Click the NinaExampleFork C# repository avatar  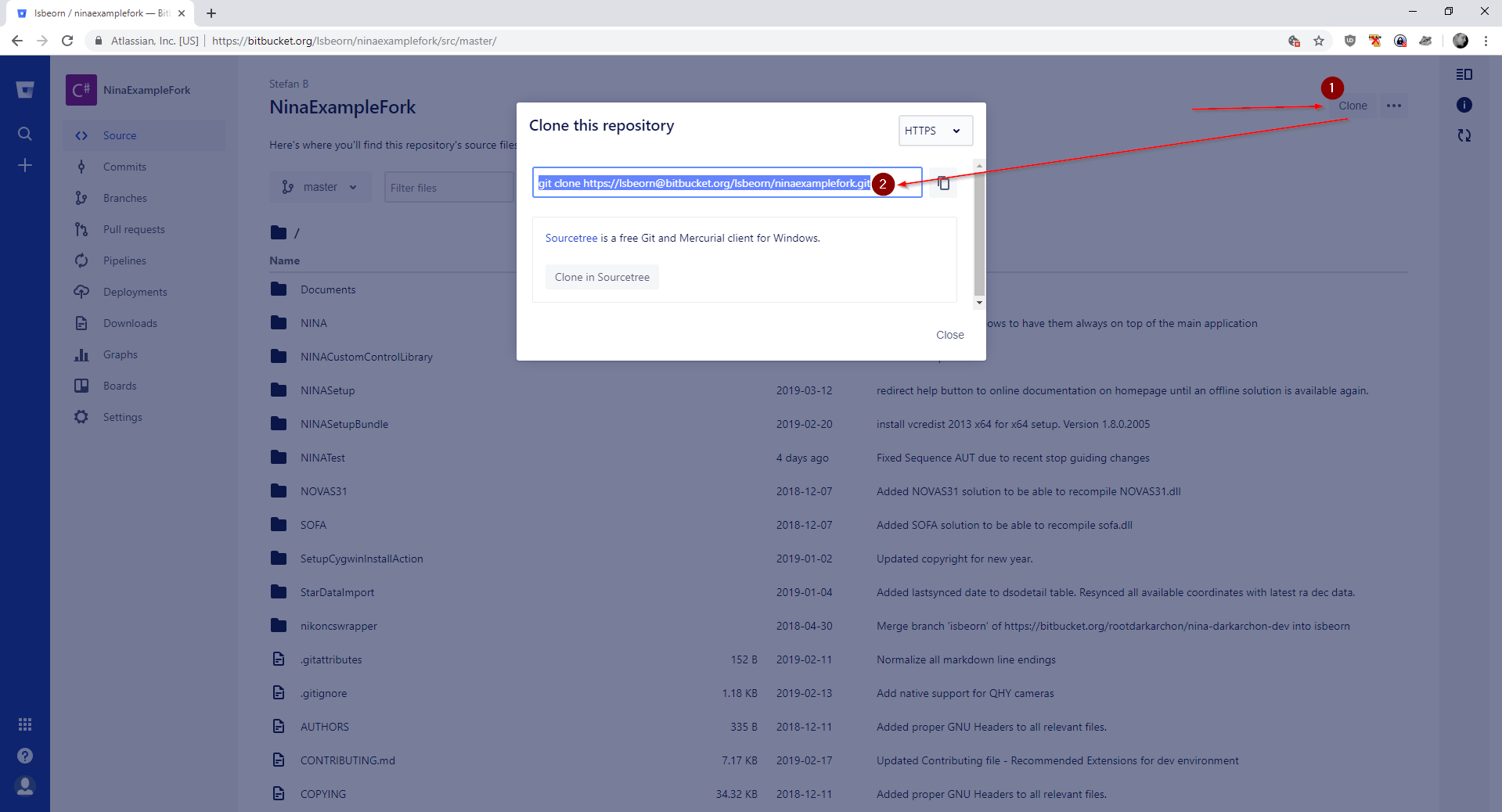(x=81, y=90)
